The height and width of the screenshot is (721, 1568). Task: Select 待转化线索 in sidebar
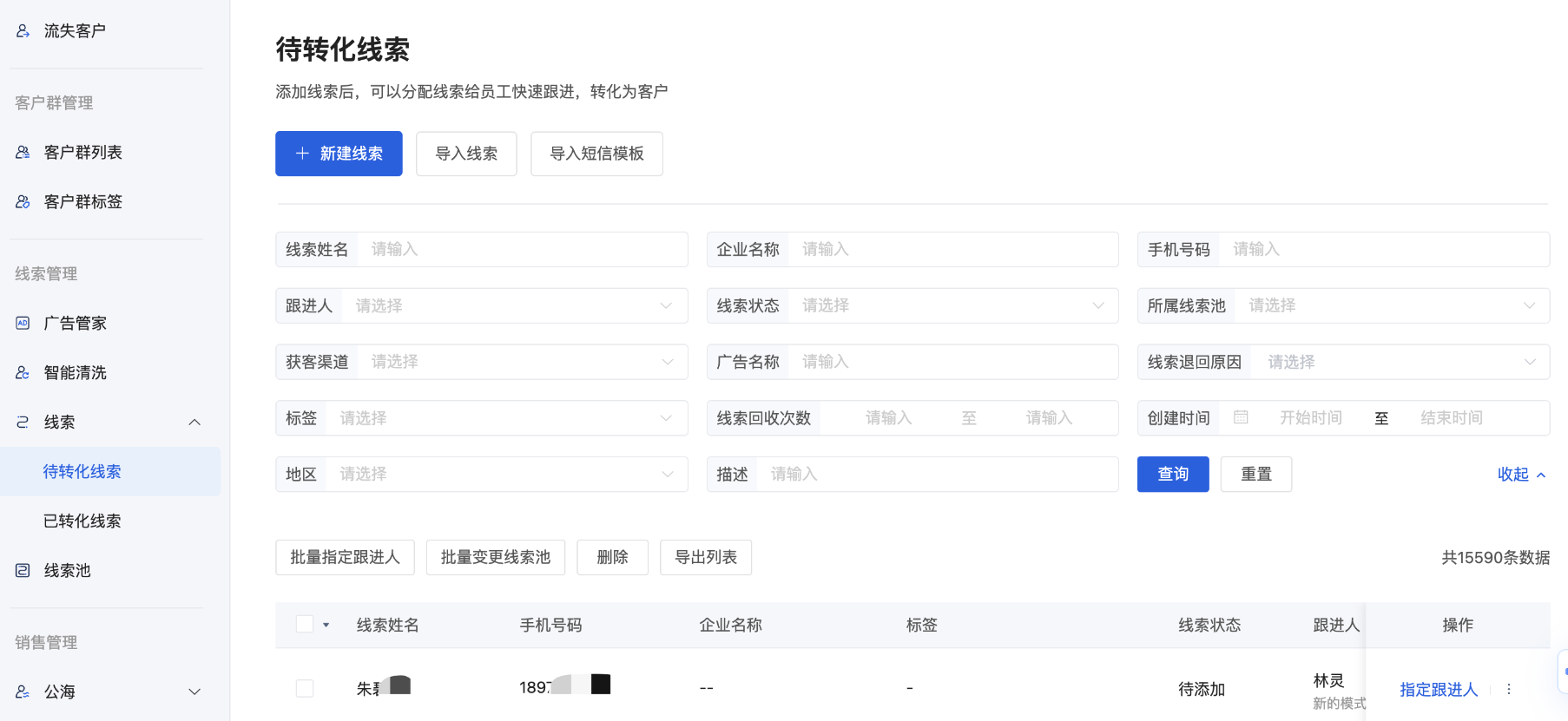pos(110,472)
